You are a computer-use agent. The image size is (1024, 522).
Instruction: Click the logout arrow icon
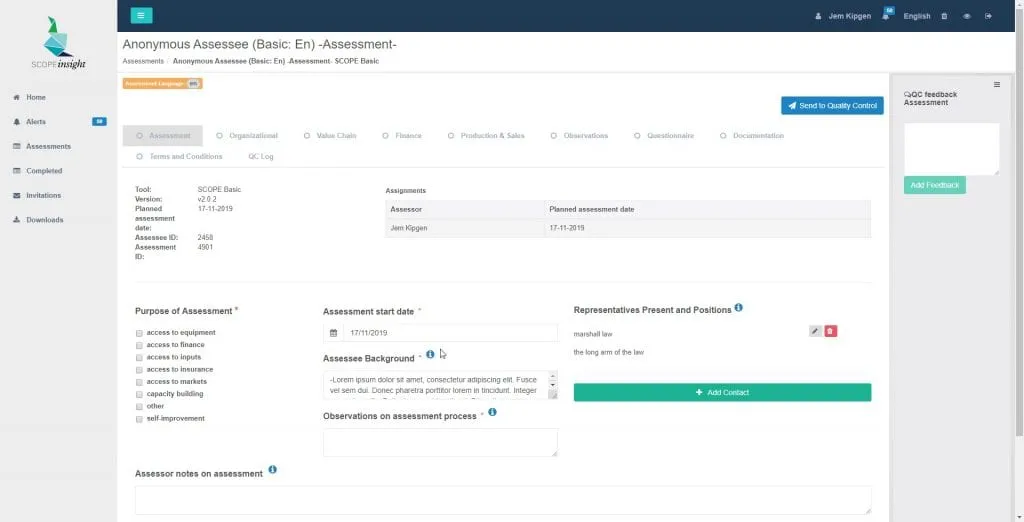tap(988, 16)
